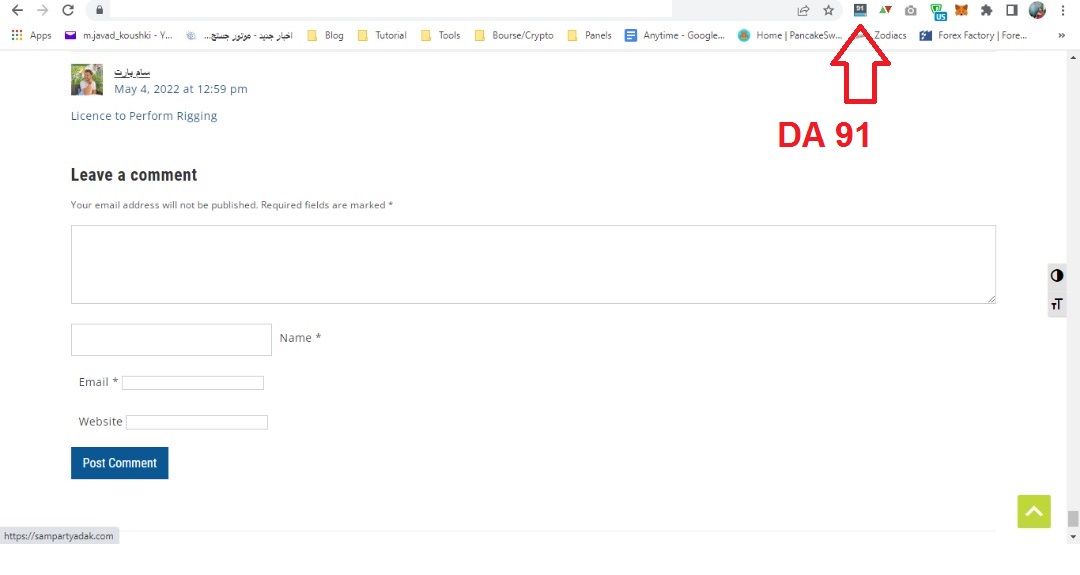The width and height of the screenshot is (1080, 575).
Task: Toggle larger font size accessibility
Action: [x=1057, y=304]
